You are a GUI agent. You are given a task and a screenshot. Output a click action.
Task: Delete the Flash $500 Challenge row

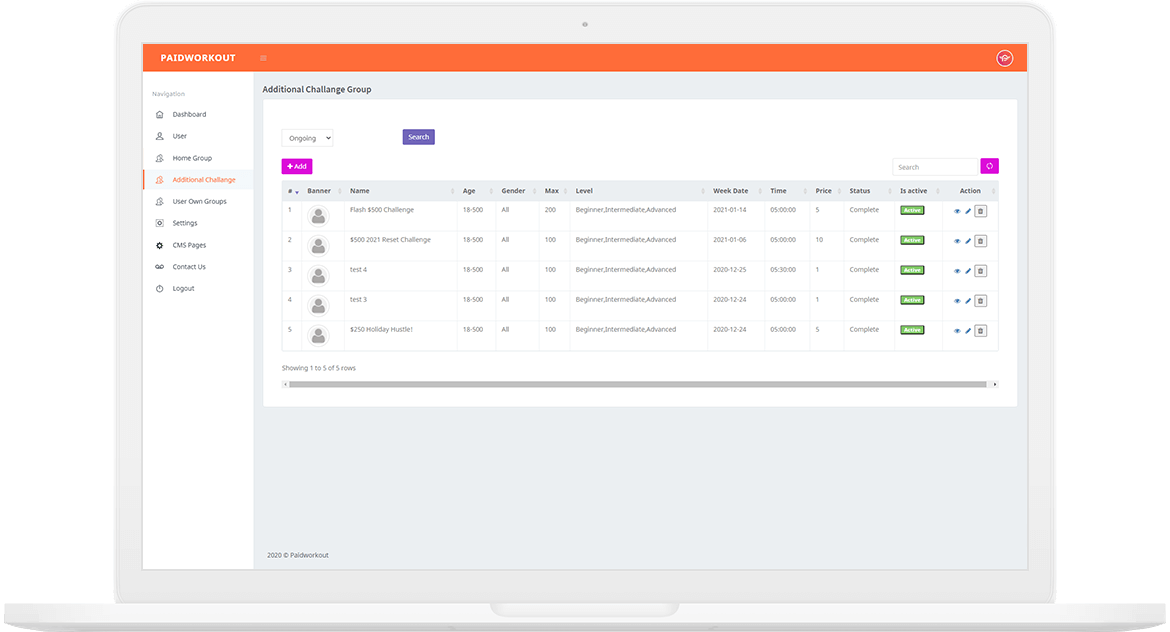(x=980, y=211)
